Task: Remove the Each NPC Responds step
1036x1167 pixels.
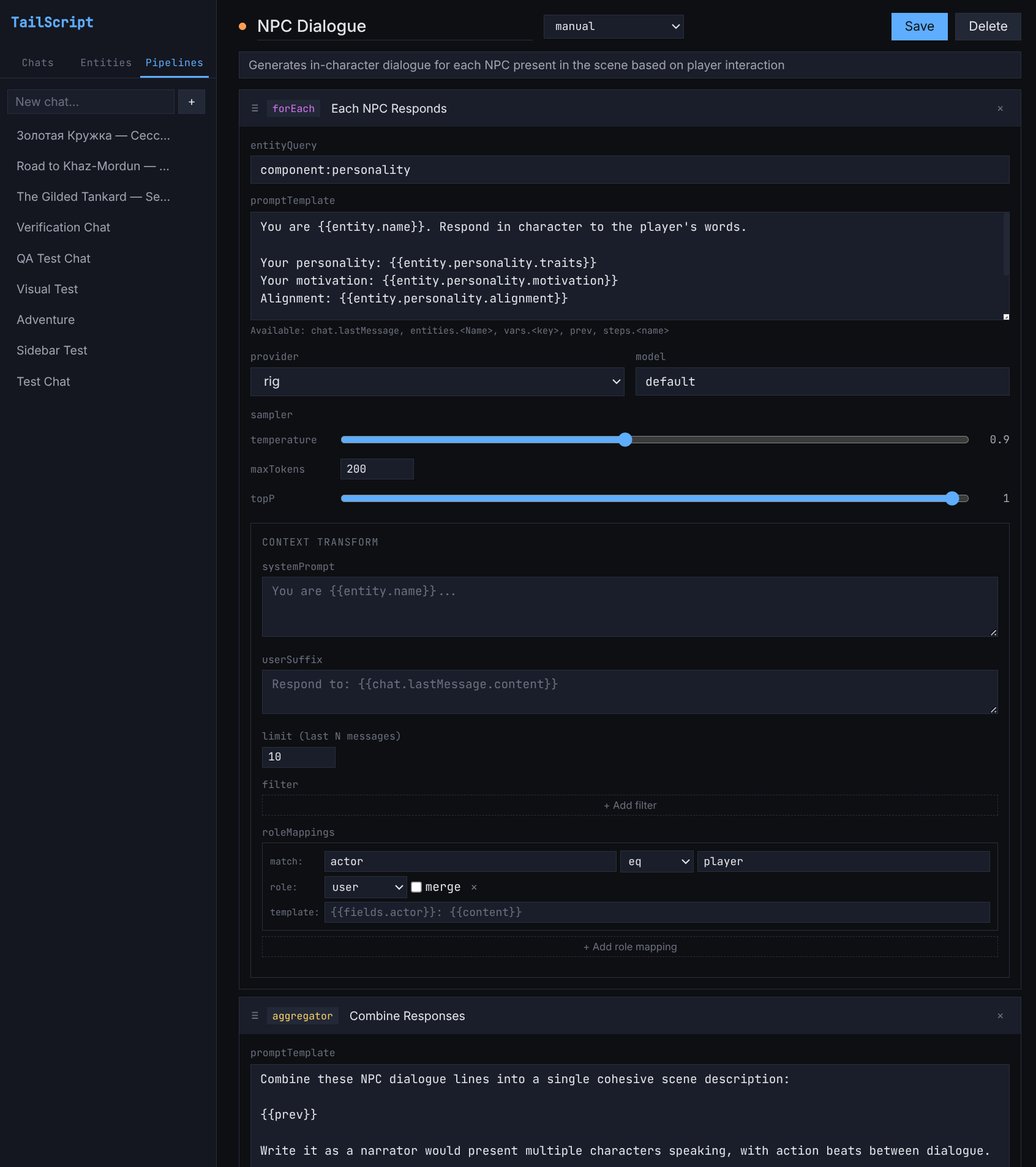Action: [x=1000, y=108]
